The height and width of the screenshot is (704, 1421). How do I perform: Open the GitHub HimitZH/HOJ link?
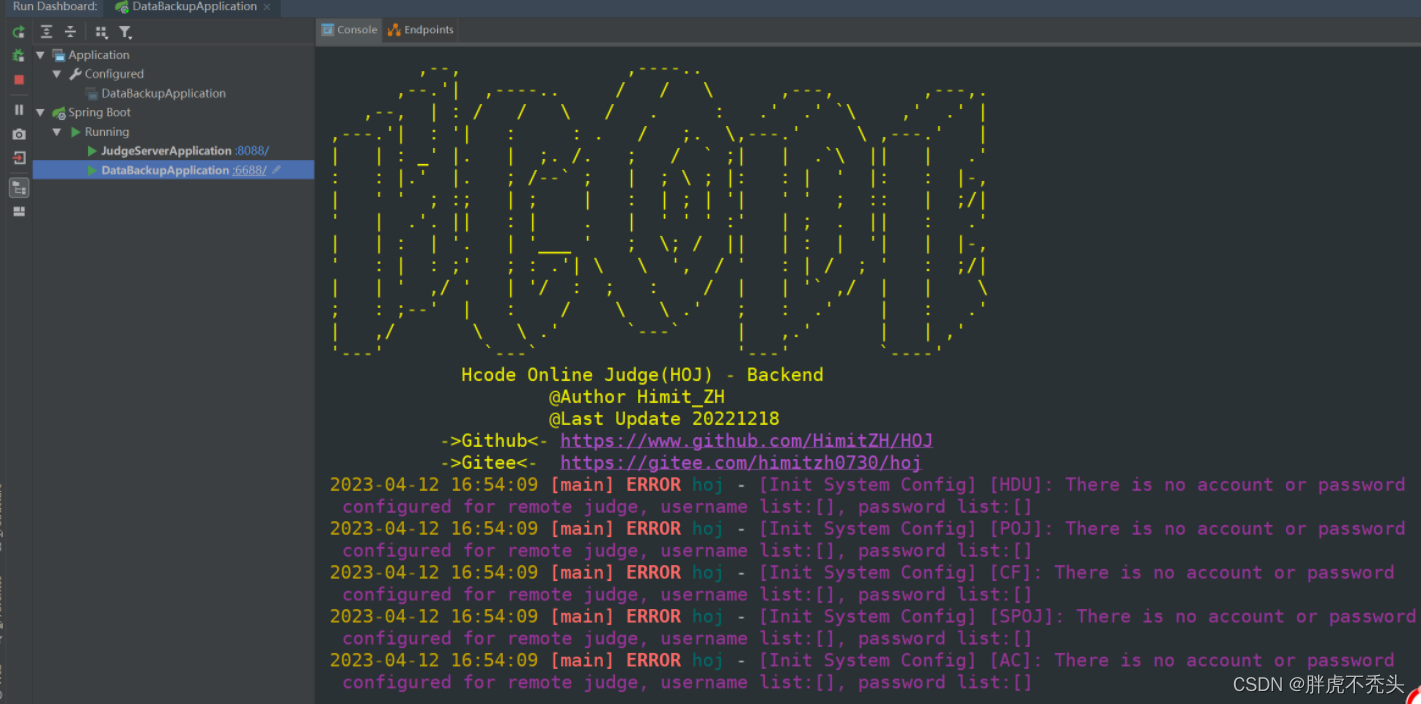point(746,441)
